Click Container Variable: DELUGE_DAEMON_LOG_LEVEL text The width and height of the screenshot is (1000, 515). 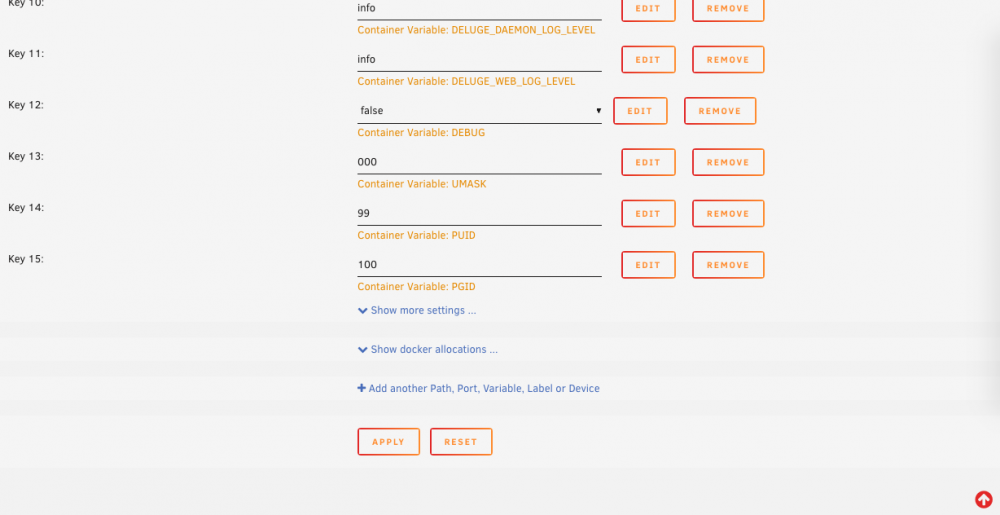pos(476,30)
